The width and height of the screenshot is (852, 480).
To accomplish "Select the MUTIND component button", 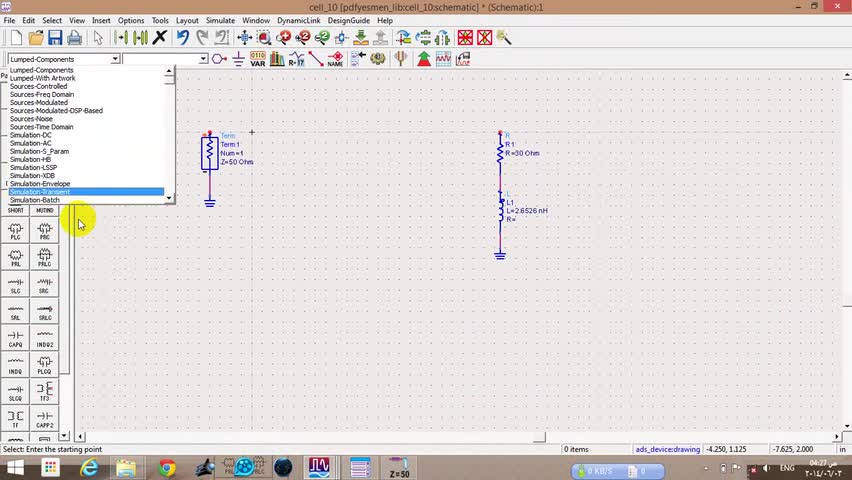I will [x=45, y=210].
